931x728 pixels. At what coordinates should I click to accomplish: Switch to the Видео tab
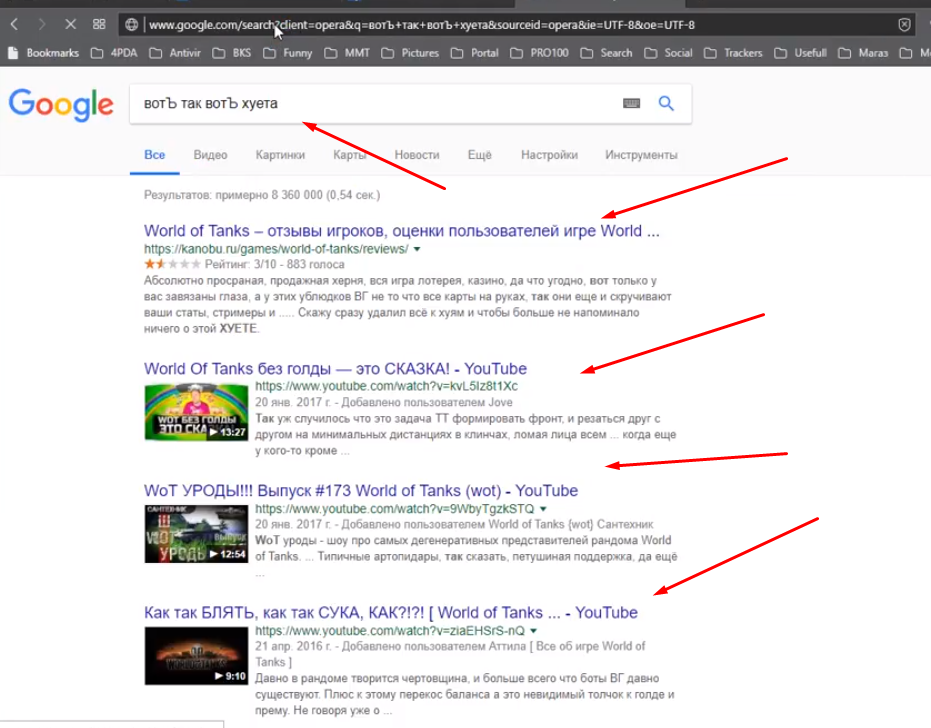(210, 155)
